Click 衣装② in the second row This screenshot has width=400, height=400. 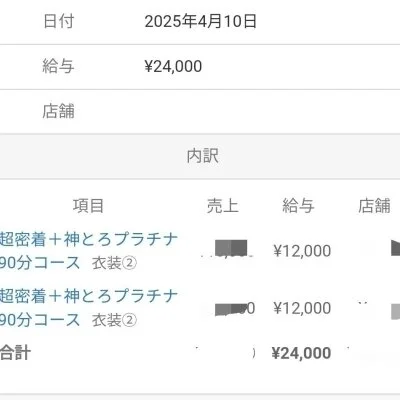pos(114,320)
